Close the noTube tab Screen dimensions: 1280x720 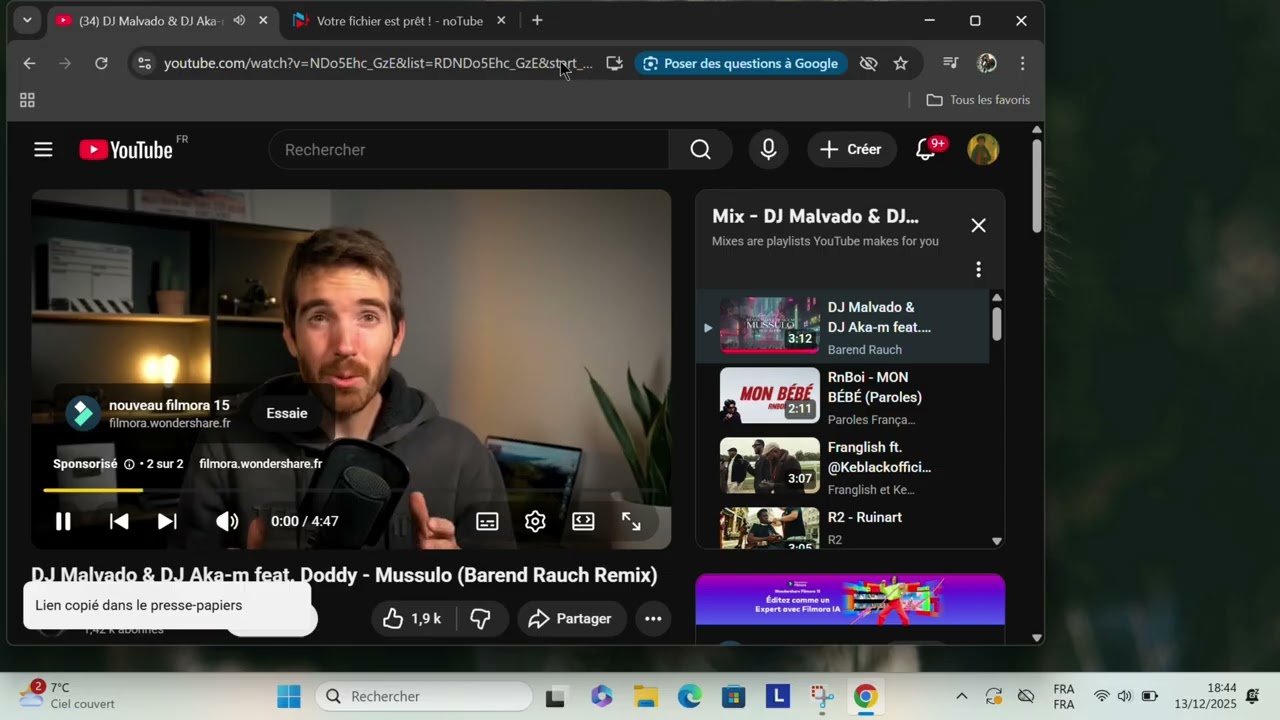(x=501, y=20)
